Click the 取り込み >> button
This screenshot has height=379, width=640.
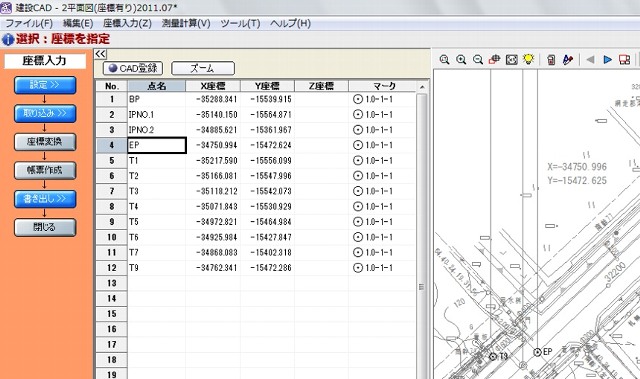45,113
